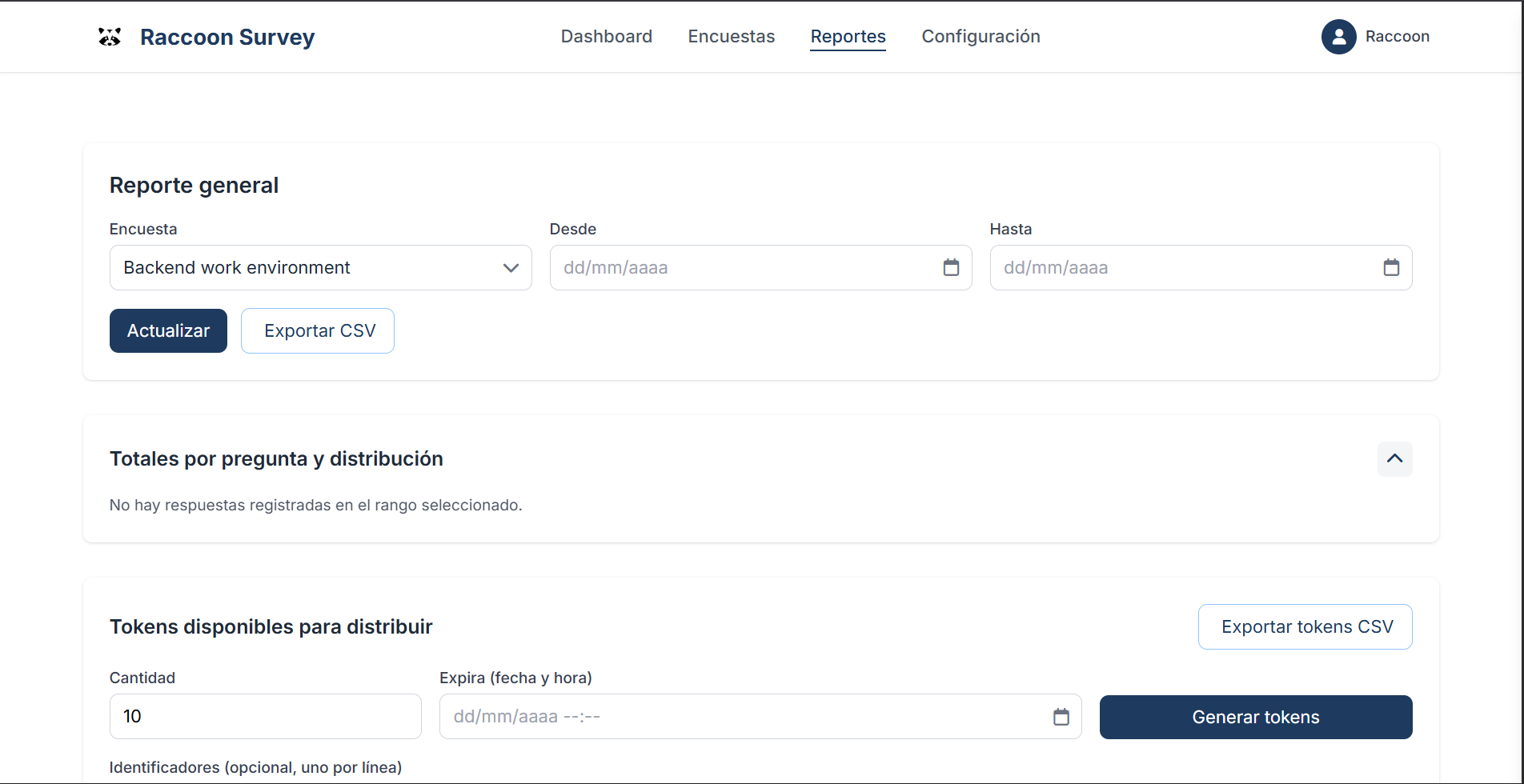1524x784 pixels.
Task: Focus the Cantidad input field
Action: (x=265, y=717)
